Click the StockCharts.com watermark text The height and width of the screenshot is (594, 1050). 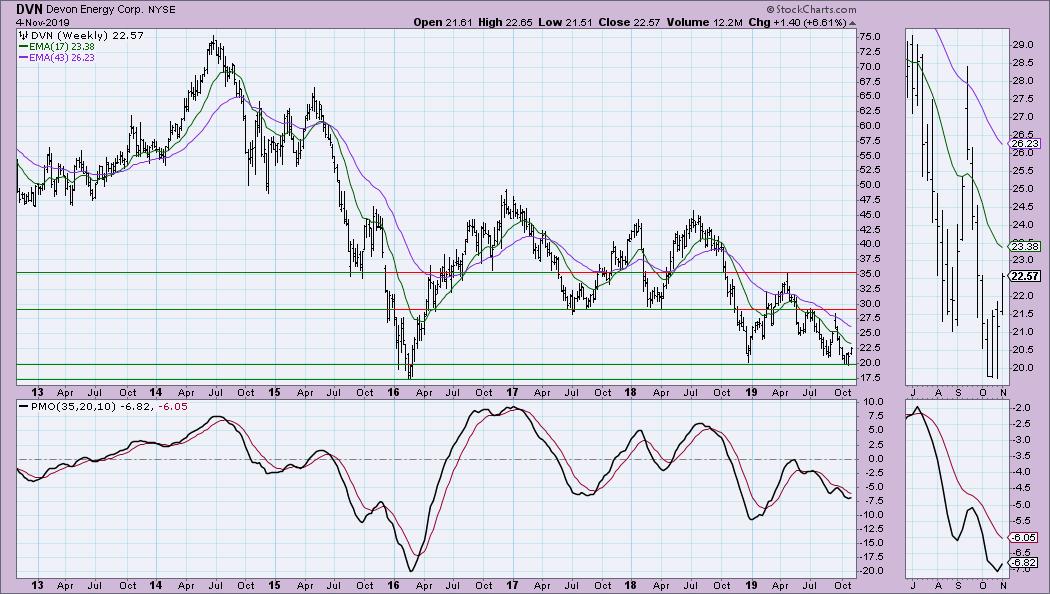click(815, 9)
